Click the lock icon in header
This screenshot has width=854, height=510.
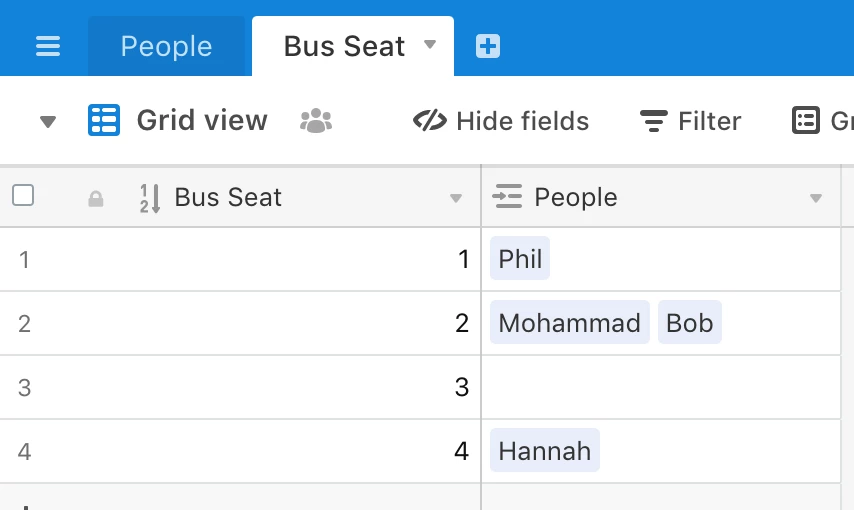[96, 199]
